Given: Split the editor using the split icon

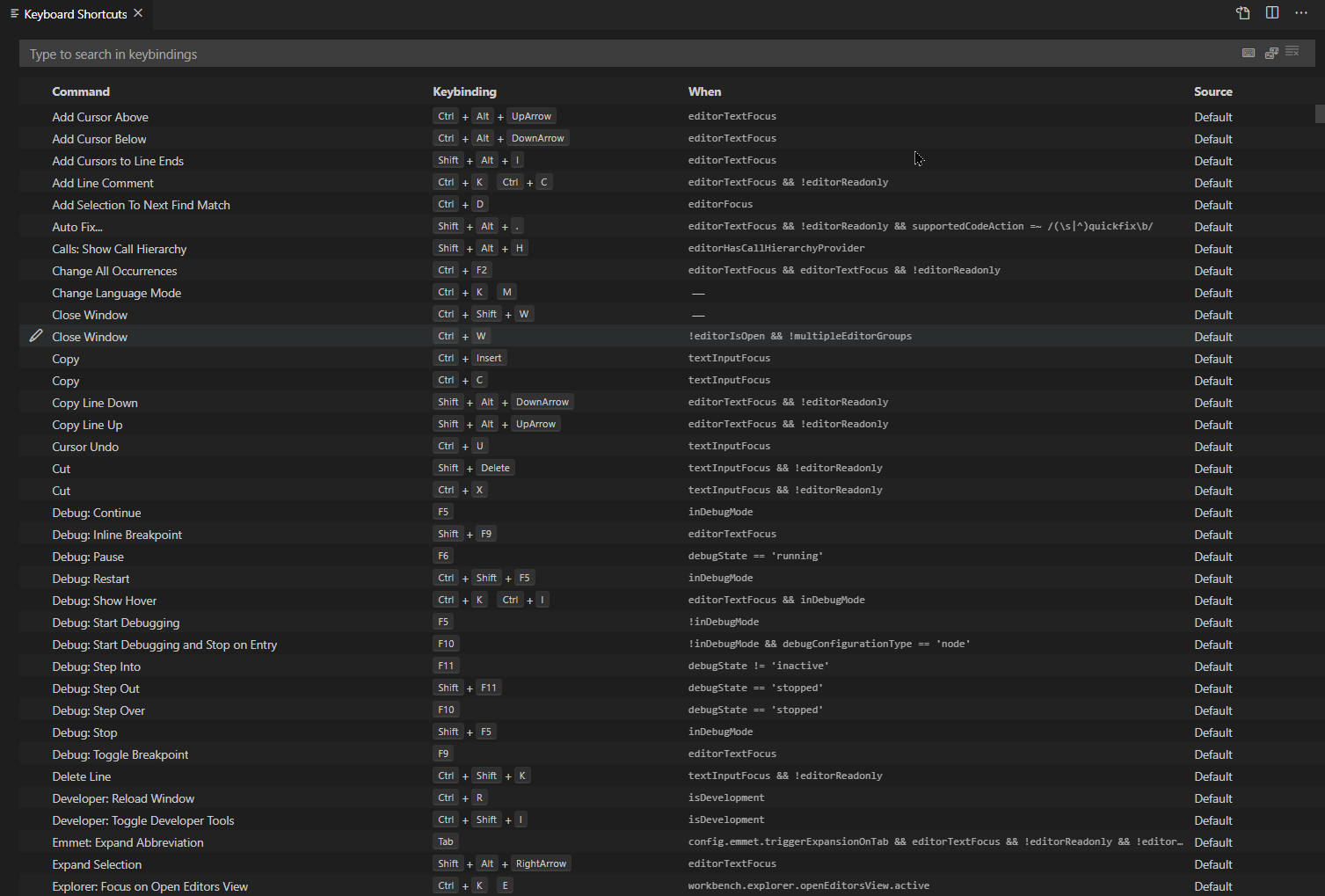Looking at the screenshot, I should point(1272,13).
